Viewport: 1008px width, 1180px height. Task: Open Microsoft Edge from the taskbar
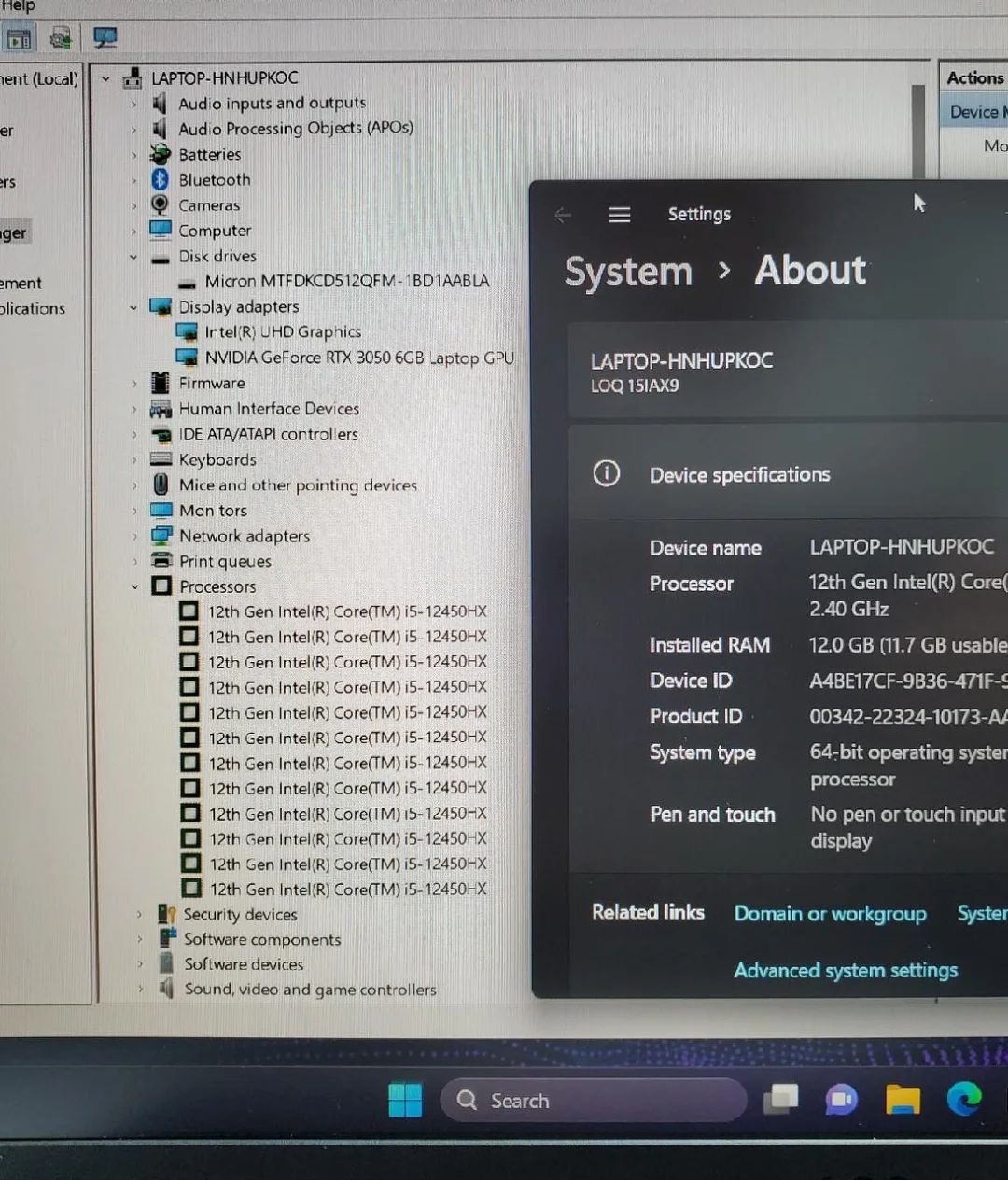coord(964,1099)
